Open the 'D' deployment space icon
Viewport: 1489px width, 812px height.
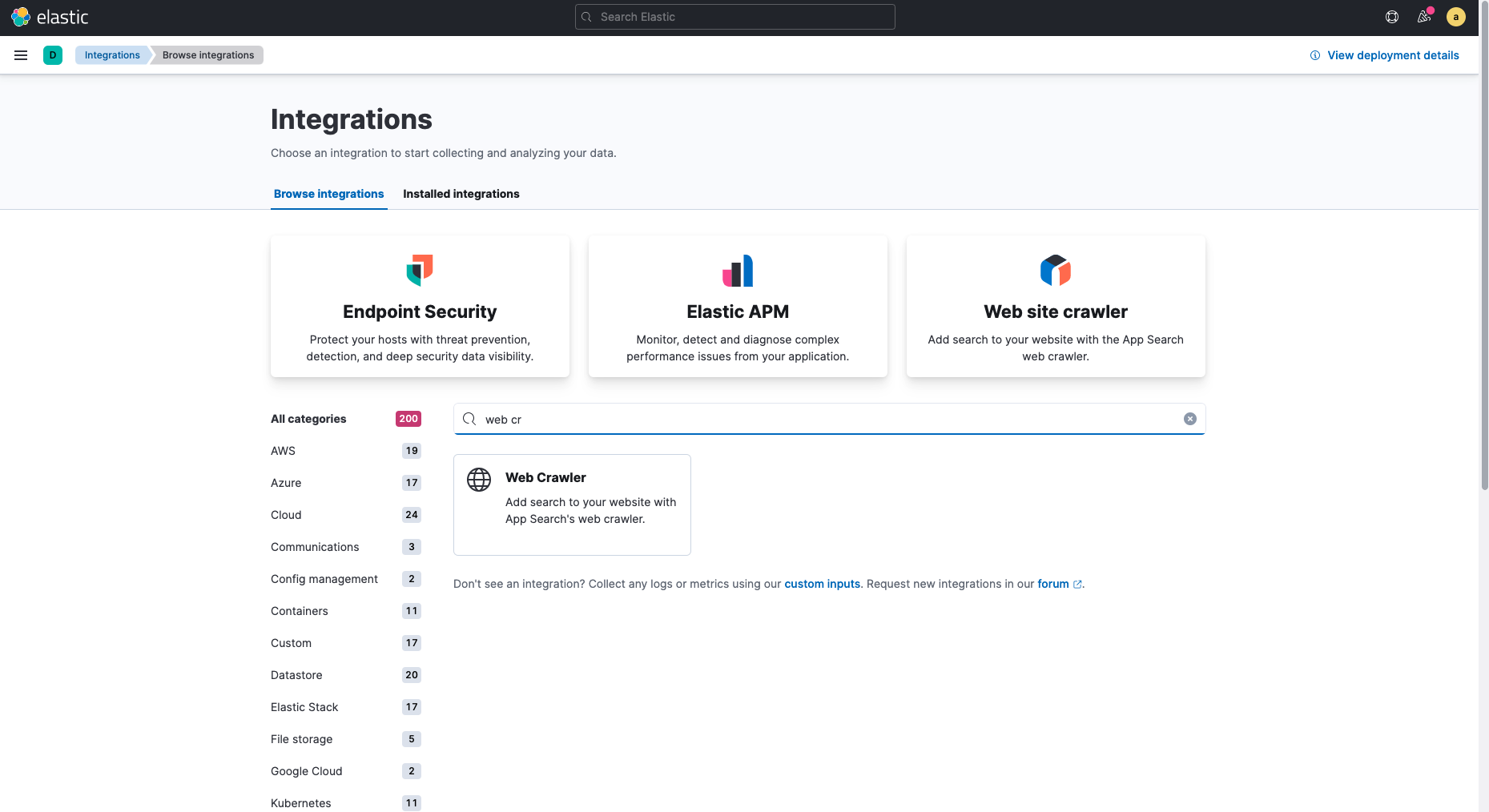(53, 55)
